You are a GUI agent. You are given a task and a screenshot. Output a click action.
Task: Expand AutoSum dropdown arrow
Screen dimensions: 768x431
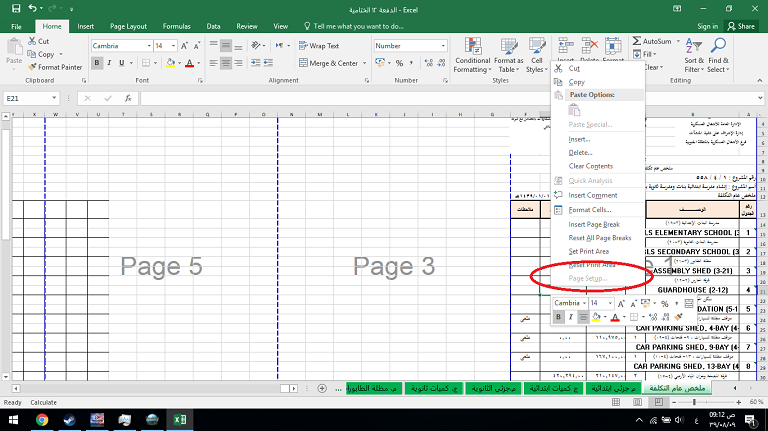tap(678, 41)
